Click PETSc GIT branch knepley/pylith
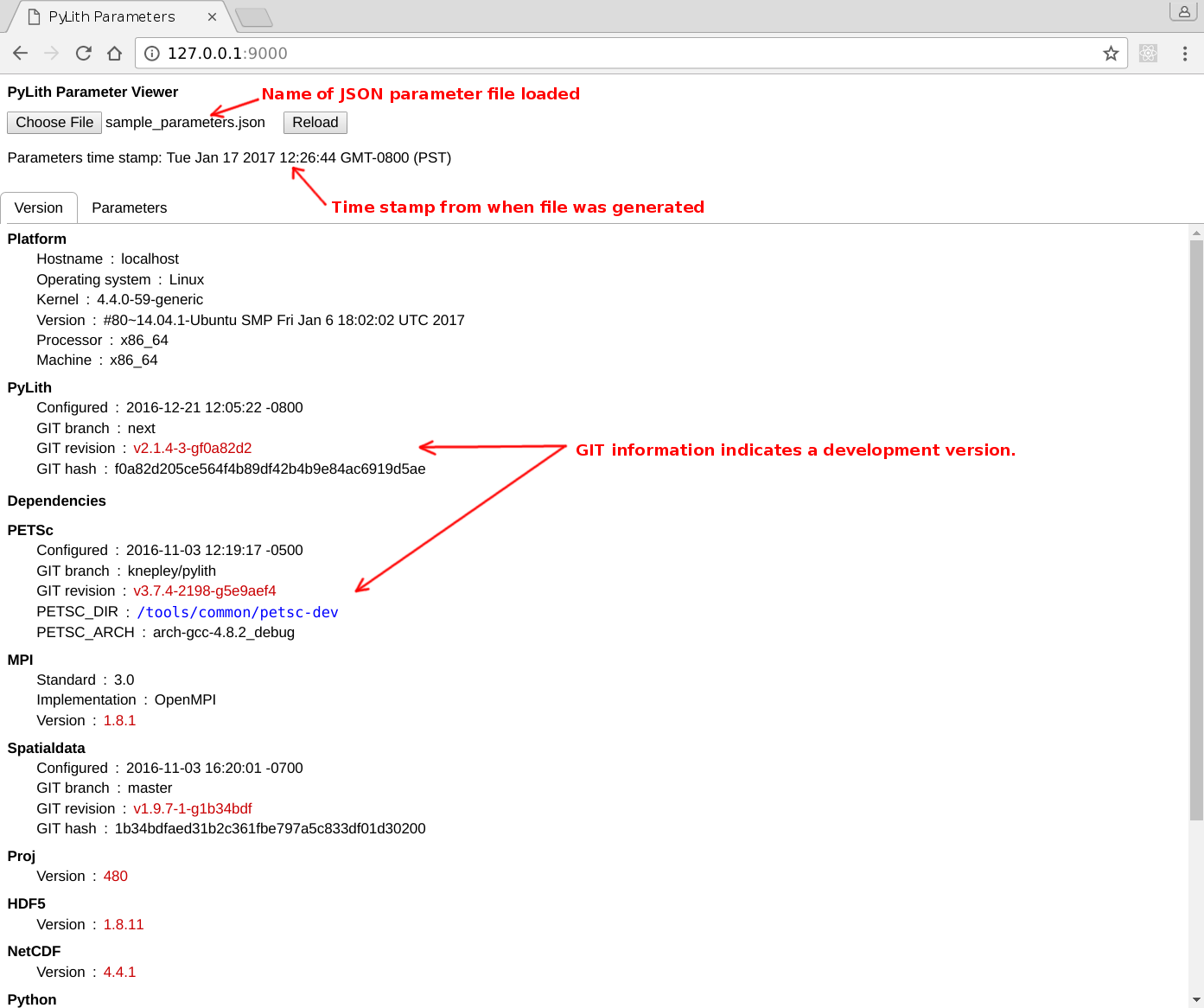 [x=171, y=571]
